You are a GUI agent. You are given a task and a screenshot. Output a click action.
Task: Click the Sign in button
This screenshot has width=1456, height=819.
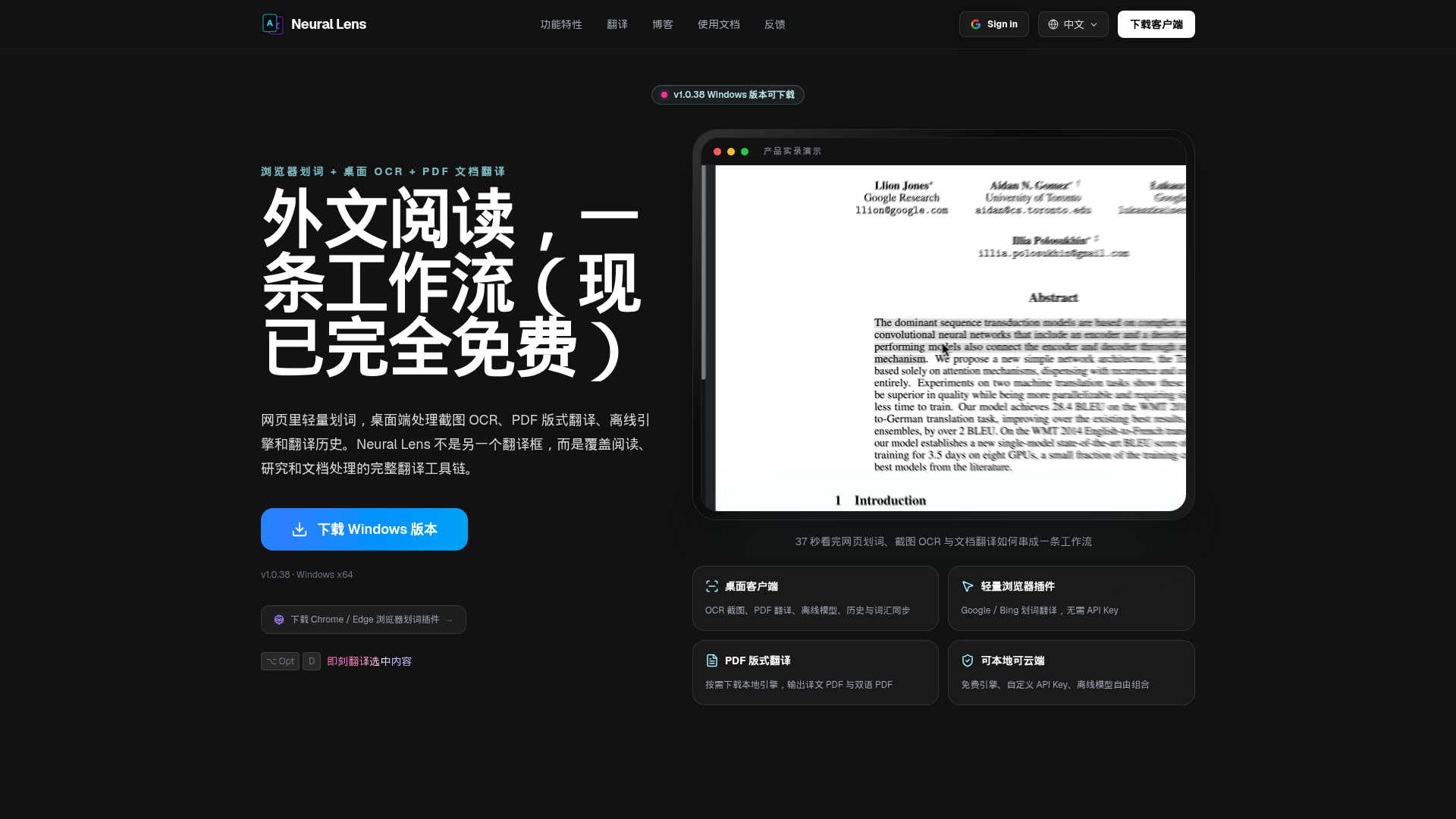pyautogui.click(x=994, y=24)
